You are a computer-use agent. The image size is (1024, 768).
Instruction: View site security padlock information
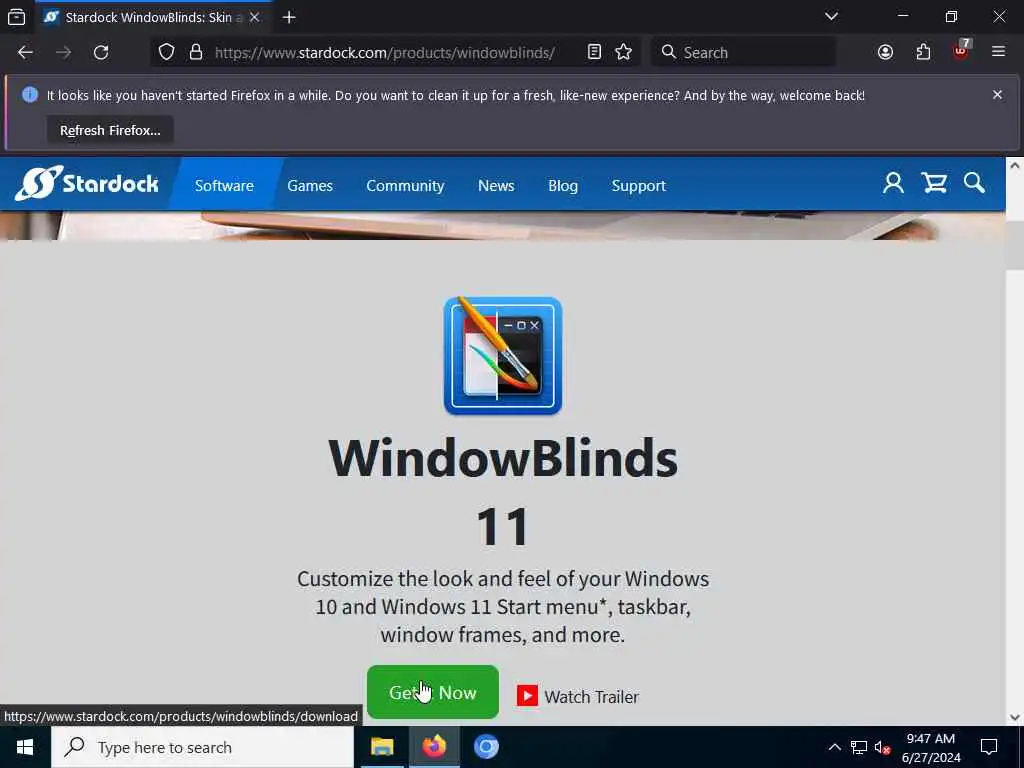pos(196,52)
